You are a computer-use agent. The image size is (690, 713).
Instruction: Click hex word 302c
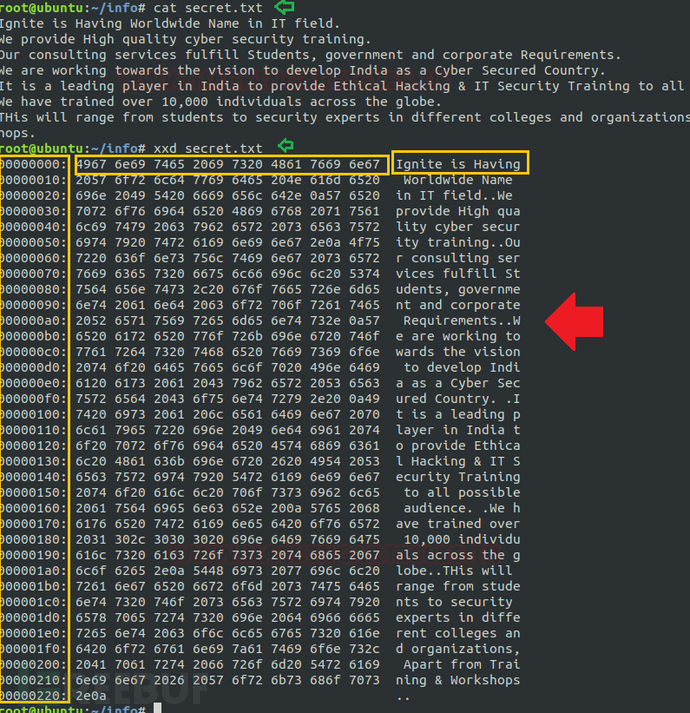(x=130, y=539)
